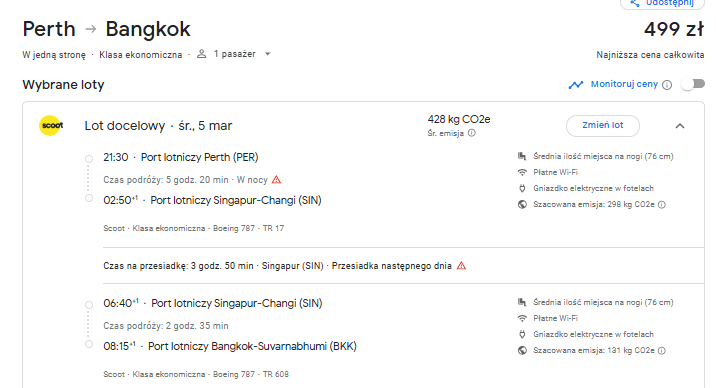The width and height of the screenshot is (716, 388).
Task: Click the 499 zł total price
Action: [674, 29]
